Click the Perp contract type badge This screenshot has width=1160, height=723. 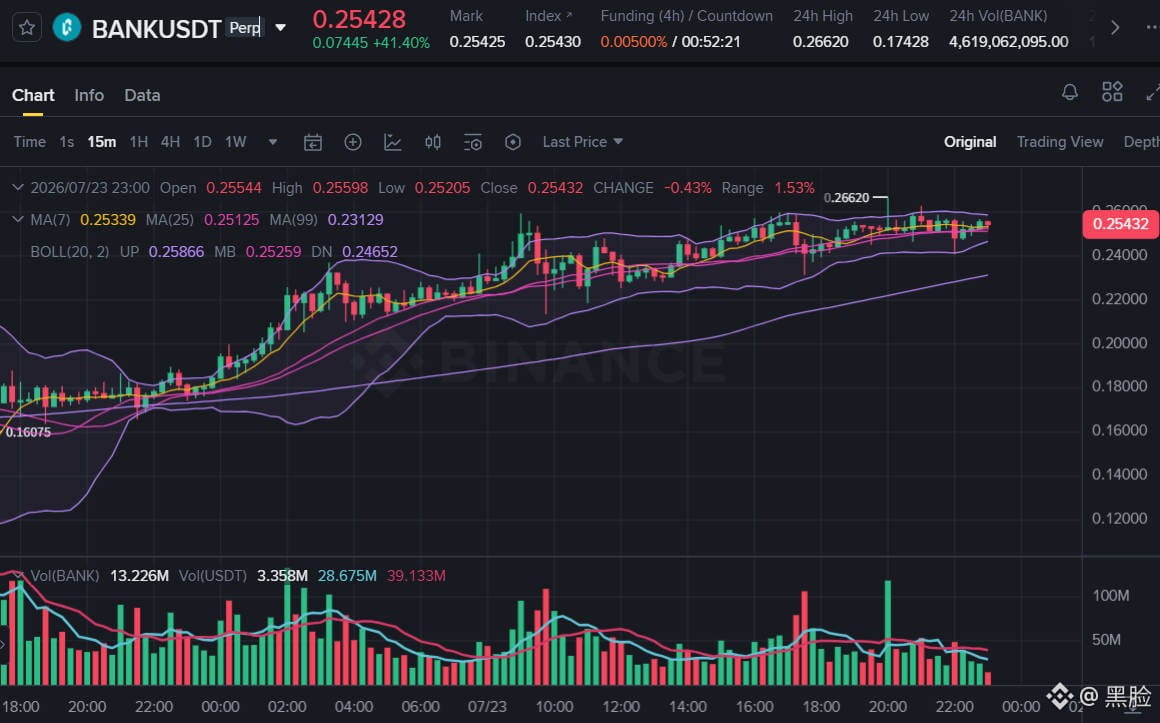click(x=244, y=28)
